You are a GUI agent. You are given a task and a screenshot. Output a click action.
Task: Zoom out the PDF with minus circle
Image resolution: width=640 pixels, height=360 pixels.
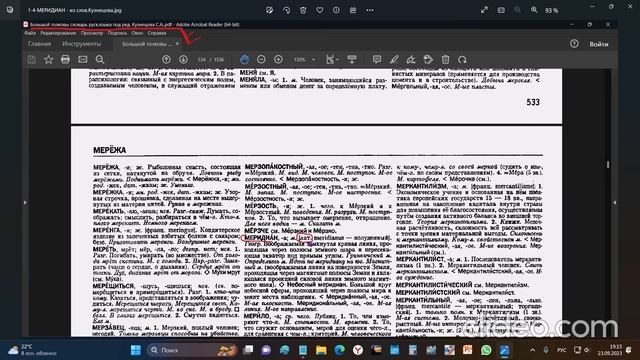(x=261, y=60)
